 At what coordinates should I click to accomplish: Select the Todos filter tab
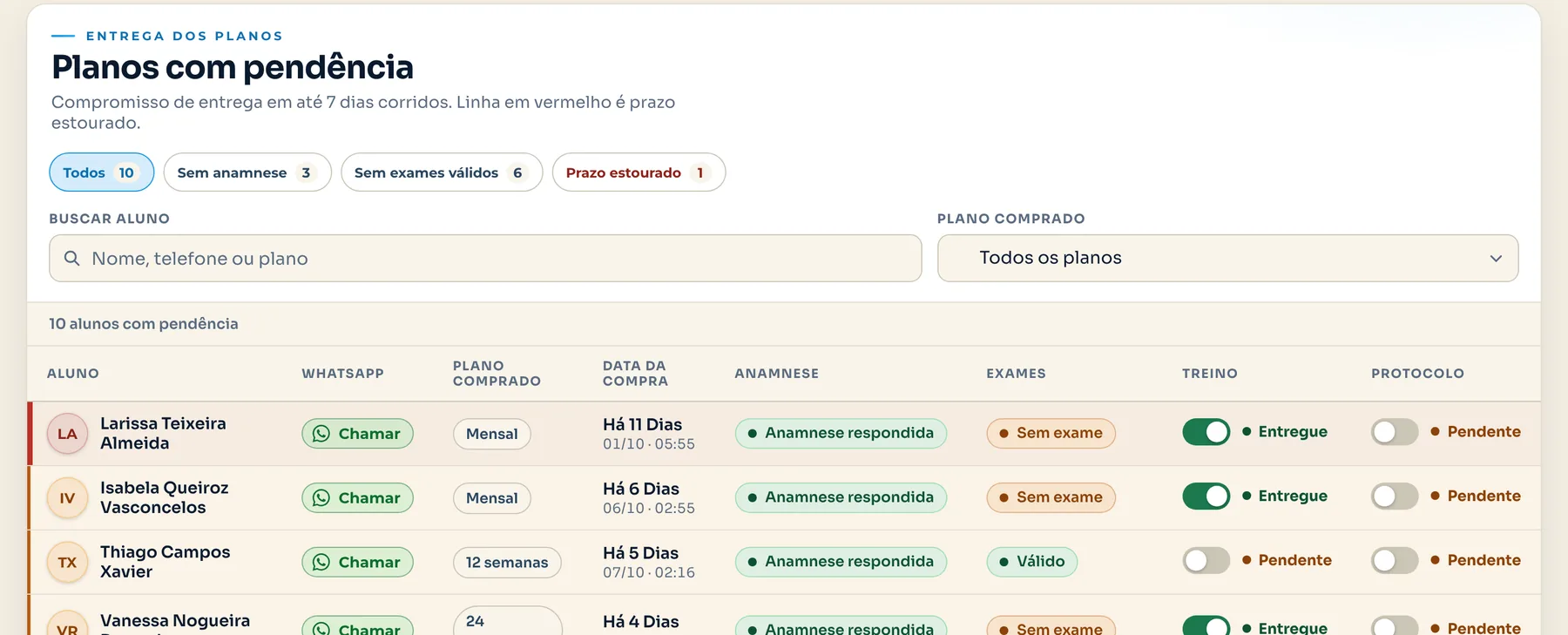[101, 172]
